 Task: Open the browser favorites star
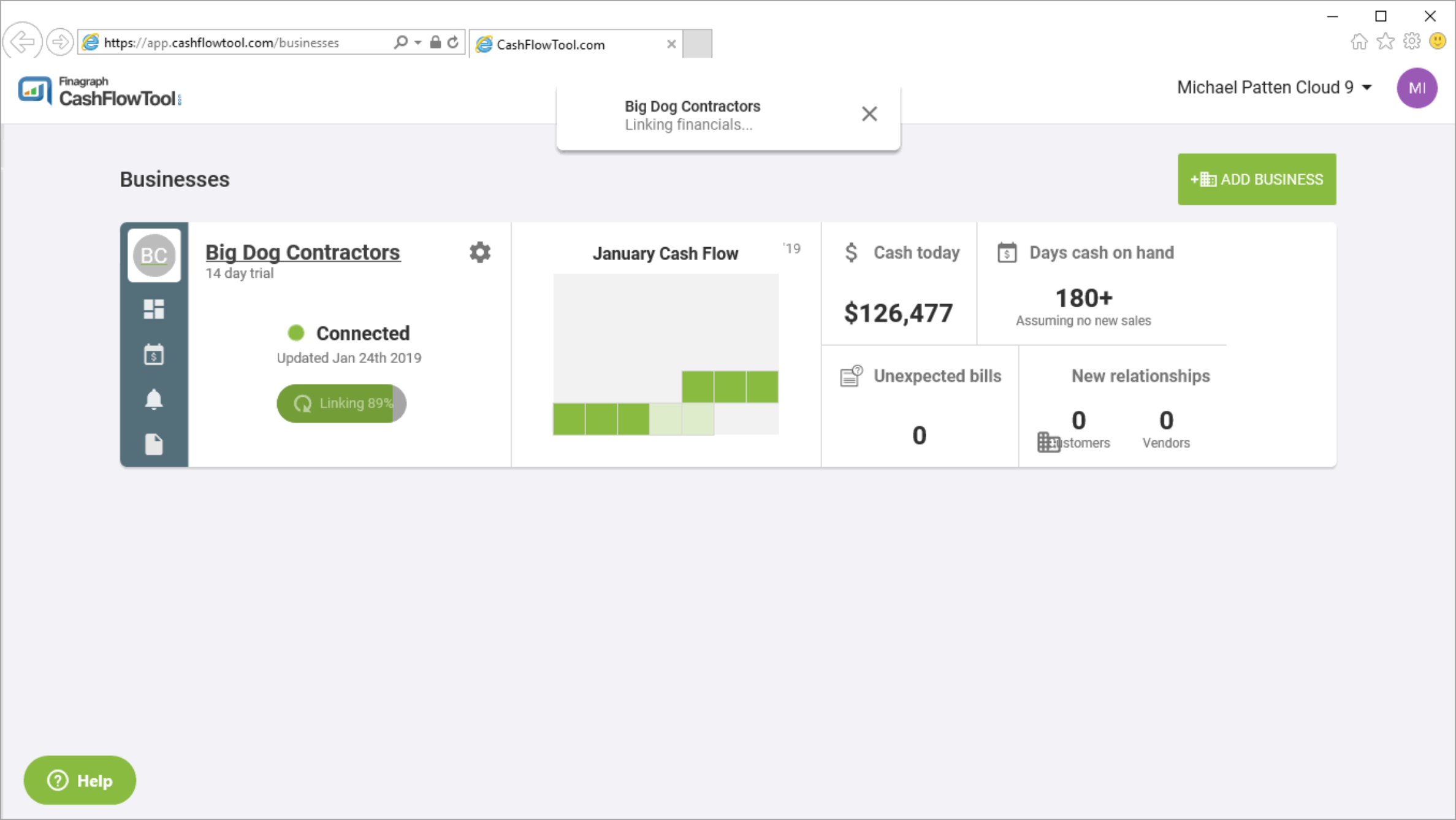(x=1385, y=42)
